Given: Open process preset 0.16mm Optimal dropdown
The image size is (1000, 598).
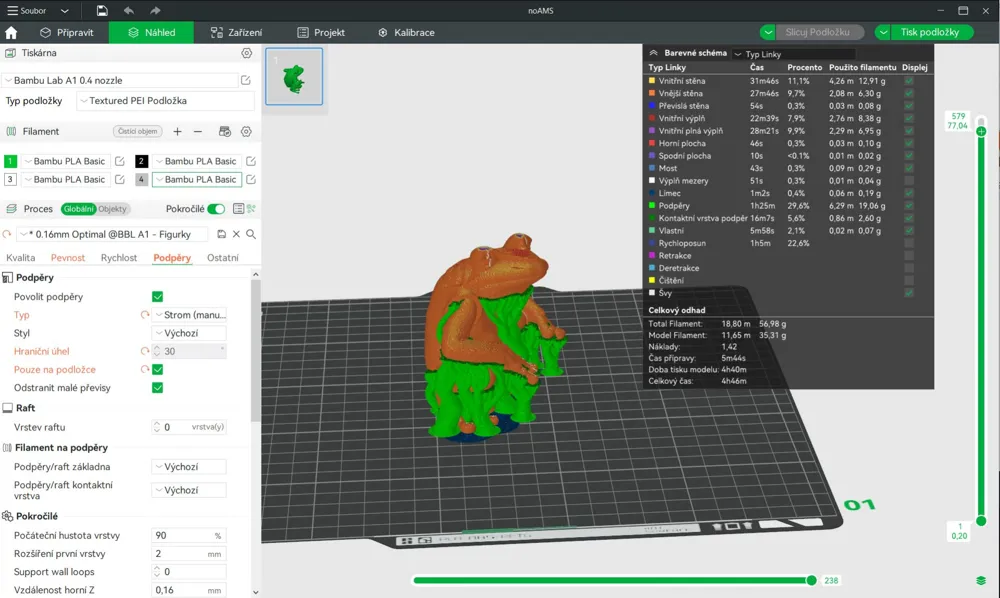Looking at the screenshot, I should pyautogui.click(x=112, y=234).
